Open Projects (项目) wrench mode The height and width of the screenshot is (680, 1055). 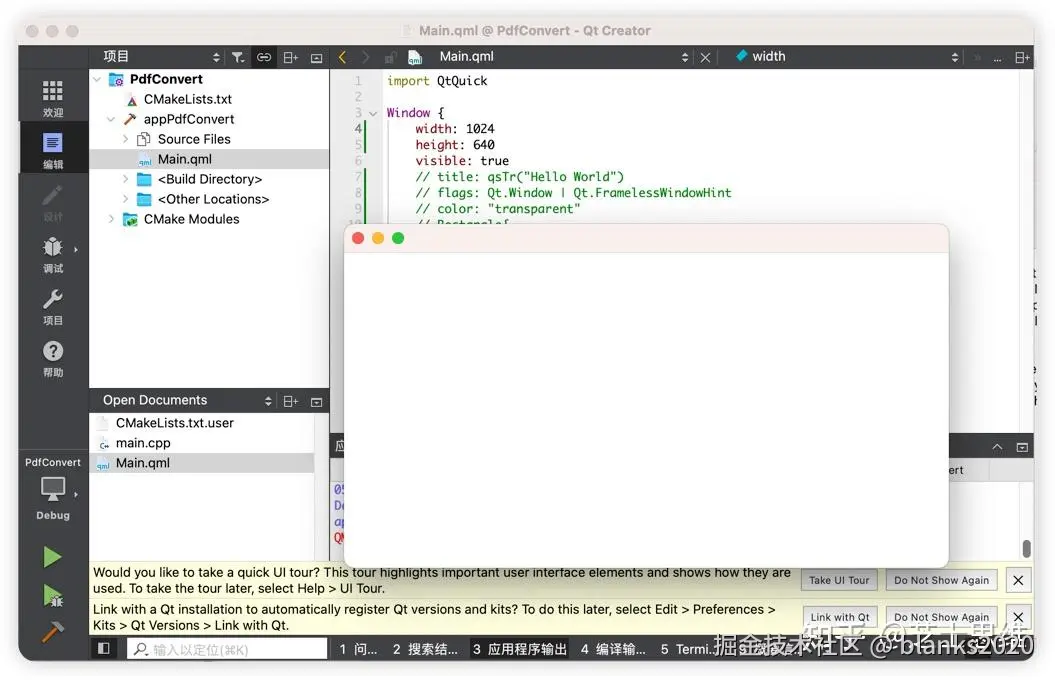point(52,307)
